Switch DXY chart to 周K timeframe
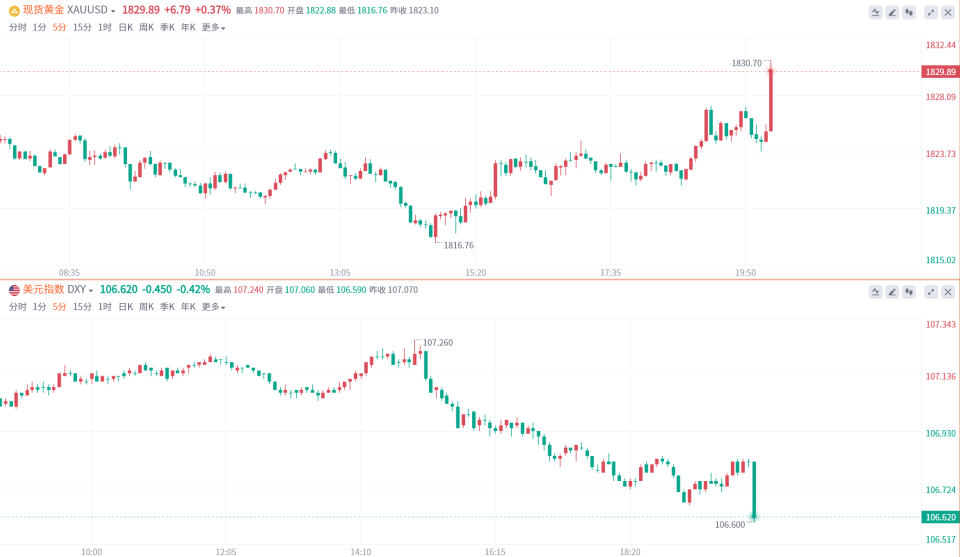 [x=146, y=307]
